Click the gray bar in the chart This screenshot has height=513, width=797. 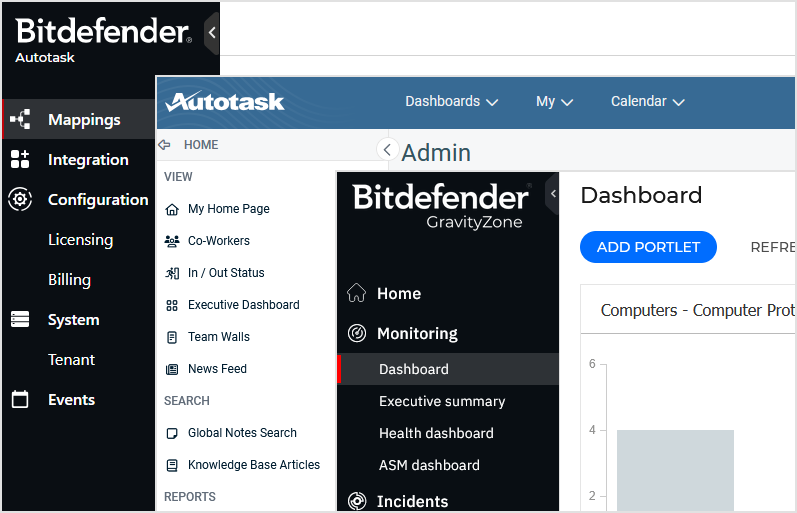(x=675, y=470)
